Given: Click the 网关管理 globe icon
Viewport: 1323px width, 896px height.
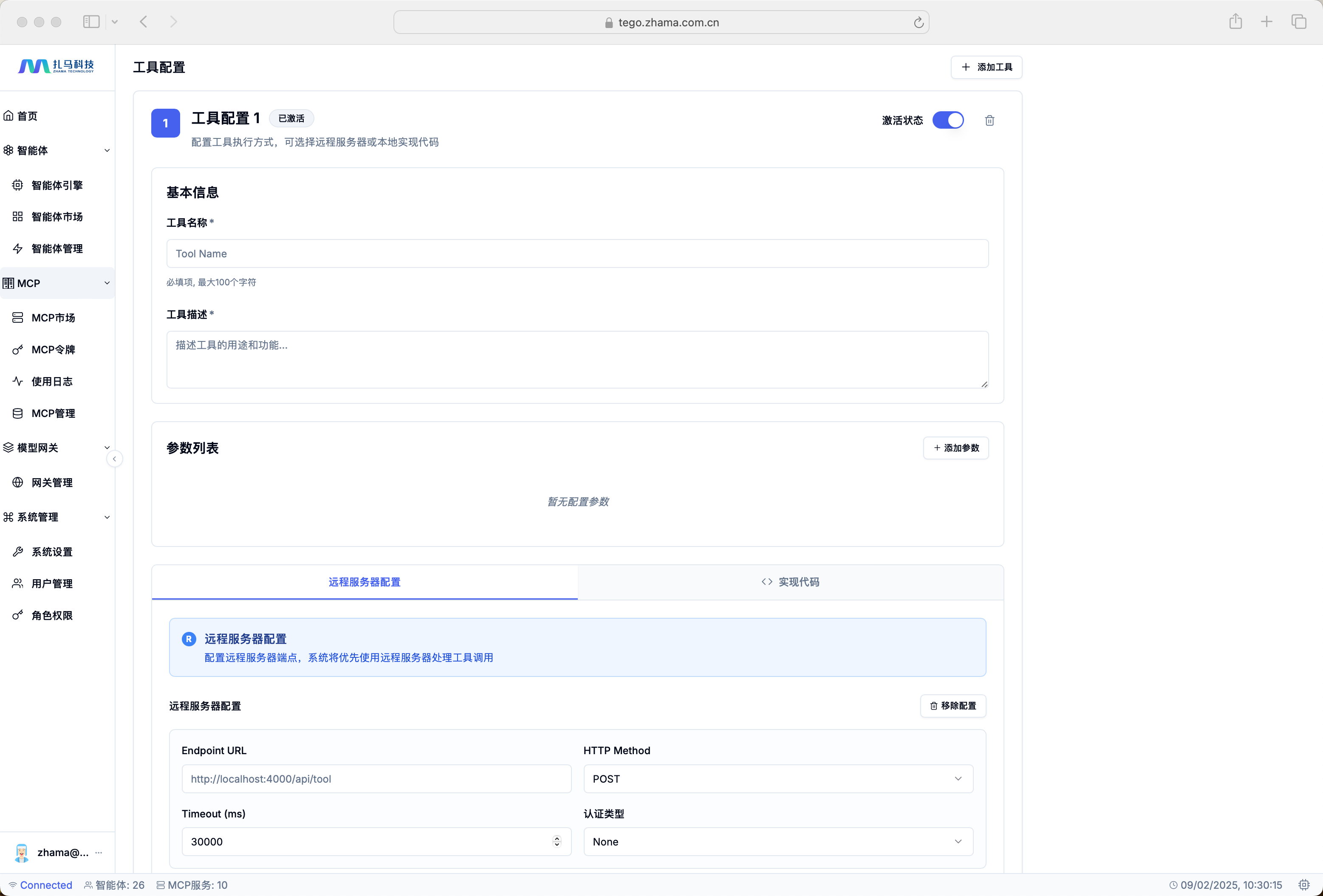Looking at the screenshot, I should coord(18,482).
